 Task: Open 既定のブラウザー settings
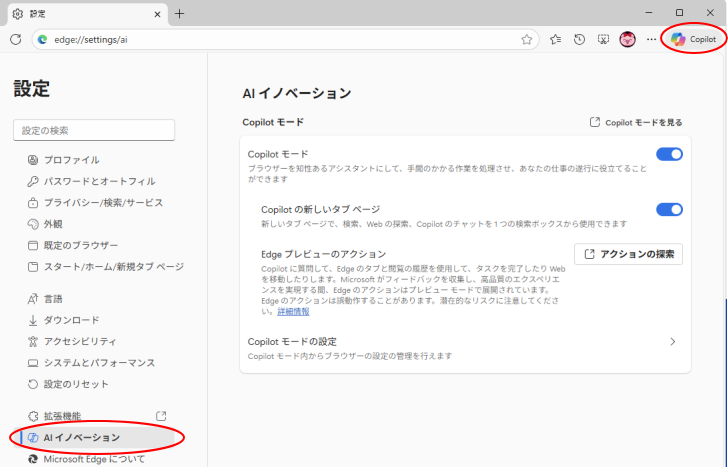click(73, 245)
